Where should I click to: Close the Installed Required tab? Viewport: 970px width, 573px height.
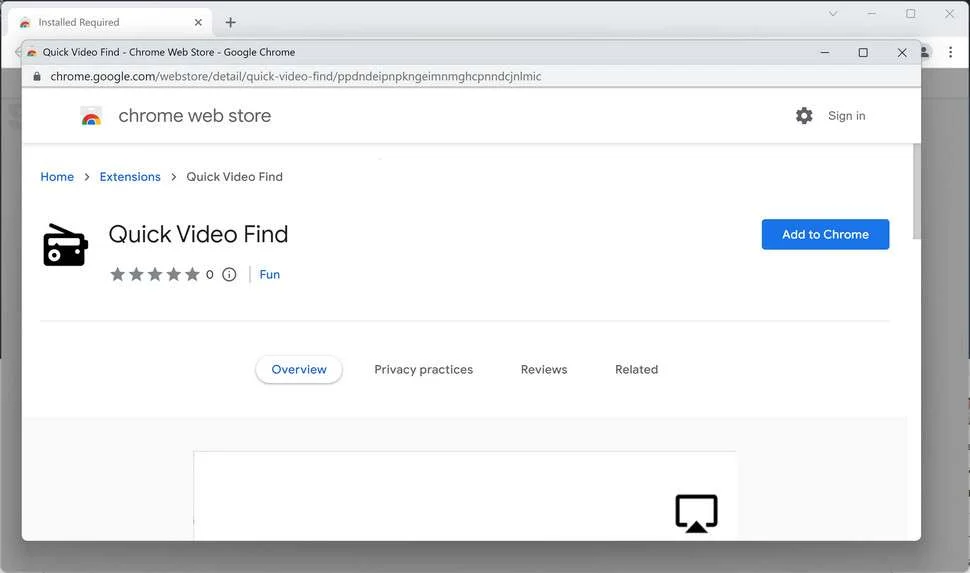(x=198, y=22)
